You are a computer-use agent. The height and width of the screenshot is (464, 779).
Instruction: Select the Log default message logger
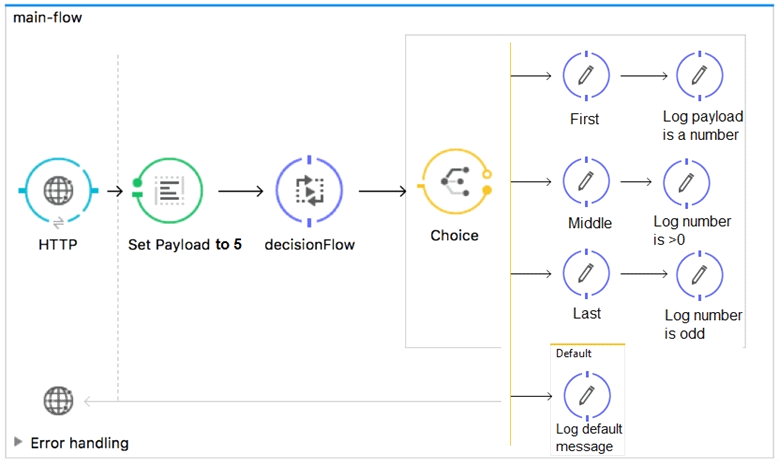click(x=587, y=396)
